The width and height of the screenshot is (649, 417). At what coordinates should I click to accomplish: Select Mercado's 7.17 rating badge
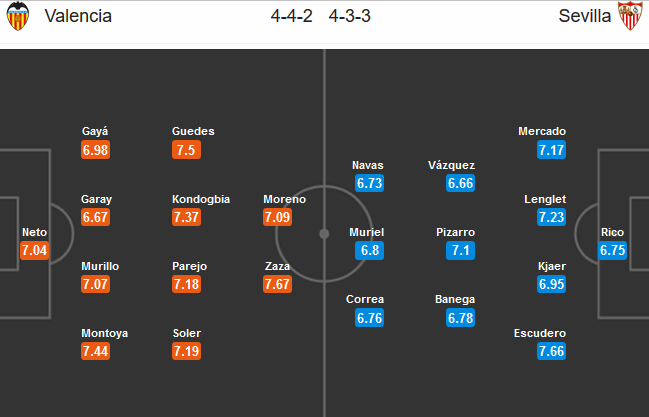click(x=551, y=150)
